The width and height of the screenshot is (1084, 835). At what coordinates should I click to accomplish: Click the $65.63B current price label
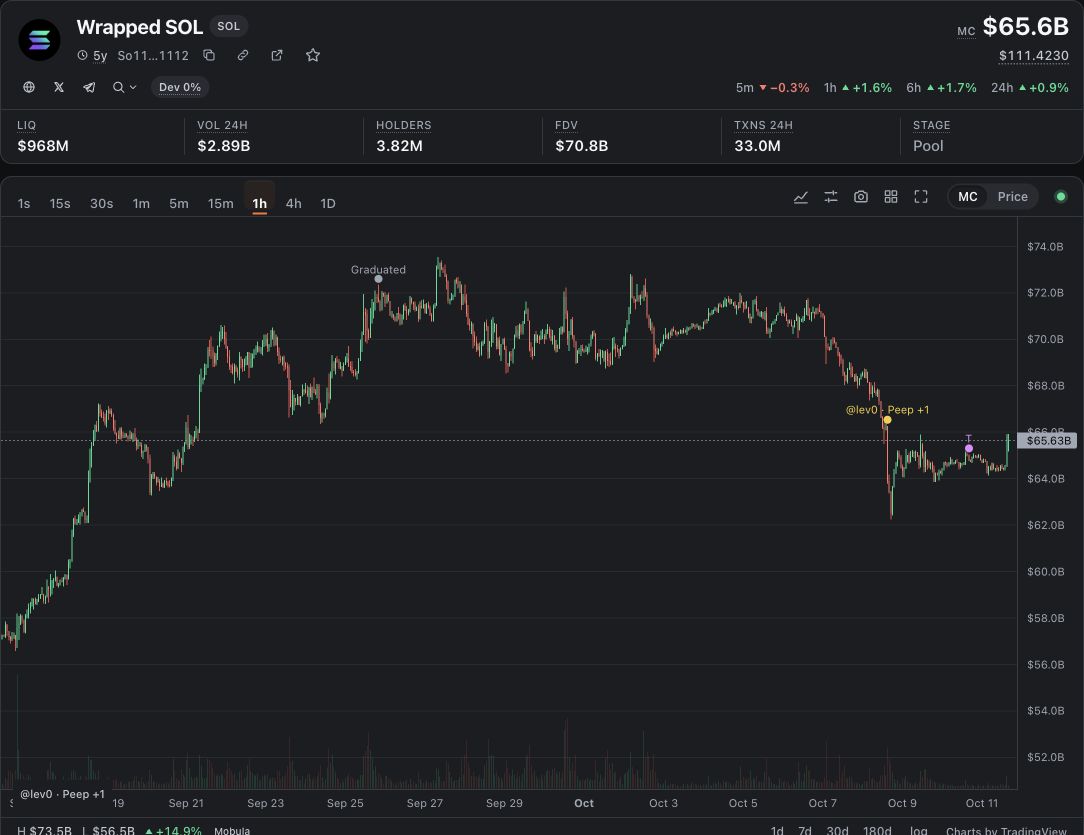[x=1047, y=440]
